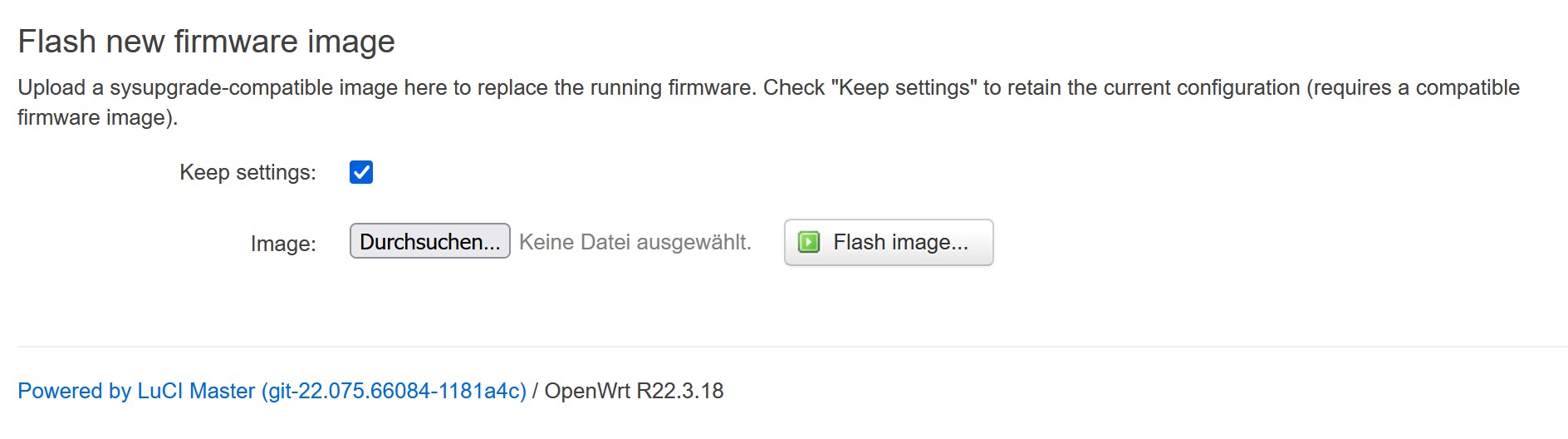Image resolution: width=1568 pixels, height=439 pixels.
Task: Click the green arrow icon on Flash image
Action: (x=809, y=242)
